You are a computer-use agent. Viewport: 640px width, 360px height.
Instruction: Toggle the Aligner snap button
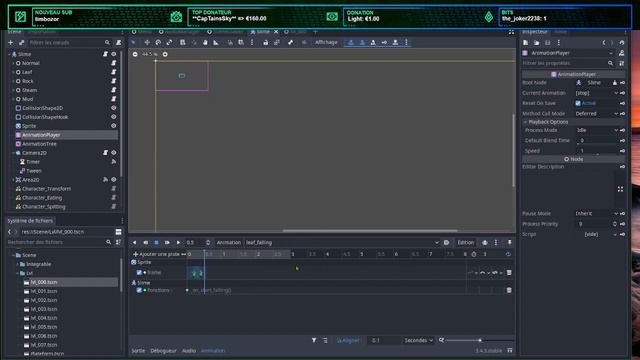pyautogui.click(x=348, y=340)
